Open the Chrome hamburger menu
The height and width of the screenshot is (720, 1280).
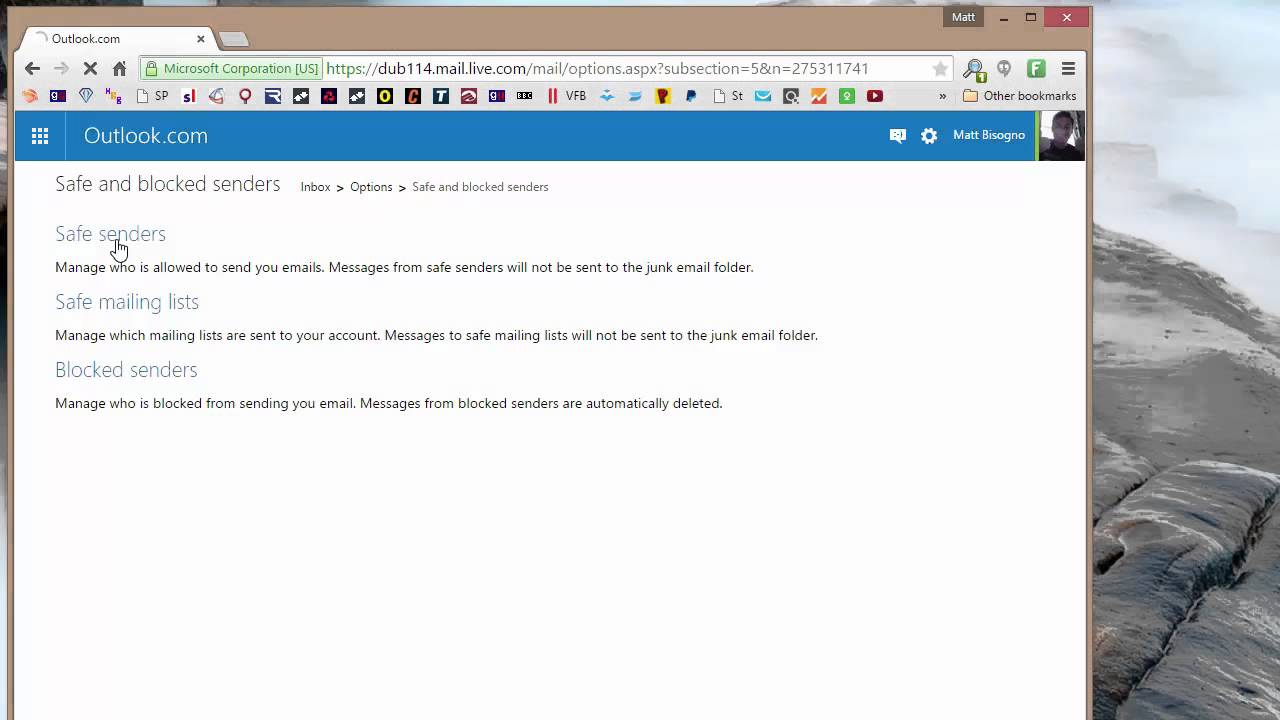point(1068,69)
